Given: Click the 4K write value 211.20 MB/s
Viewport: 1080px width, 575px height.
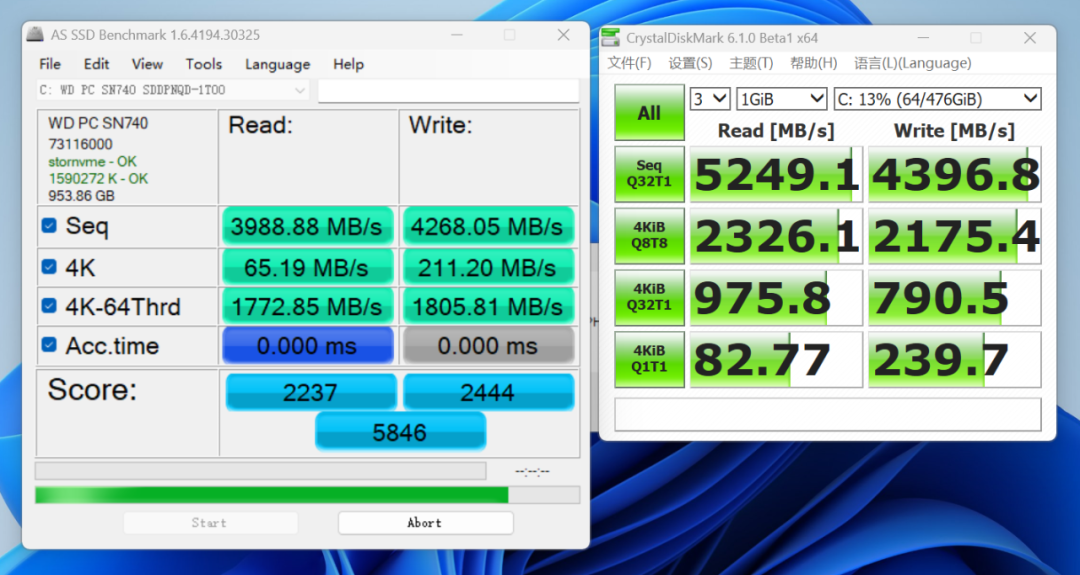Looking at the screenshot, I should click(x=488, y=267).
